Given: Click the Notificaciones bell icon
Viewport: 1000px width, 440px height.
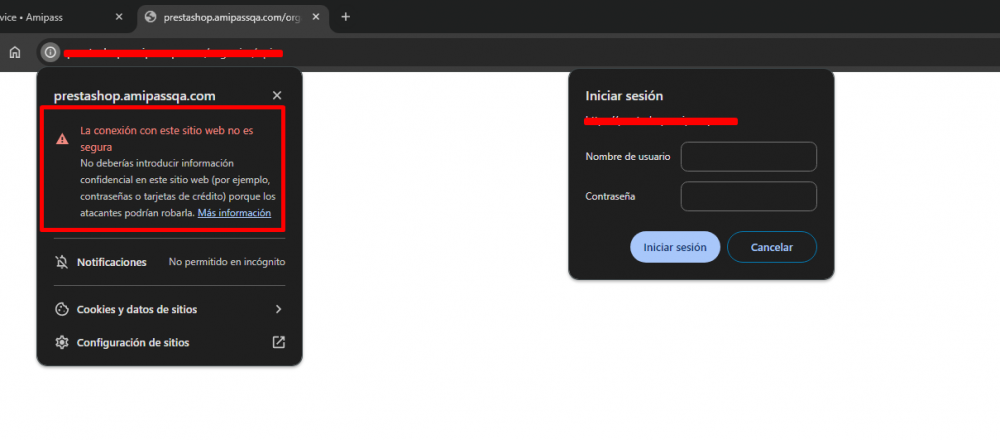Looking at the screenshot, I should coord(62,262).
